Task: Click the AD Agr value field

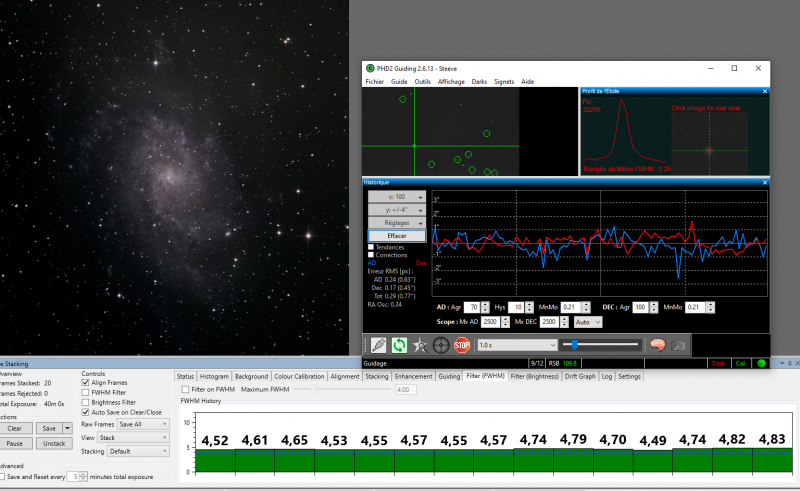Action: click(472, 307)
